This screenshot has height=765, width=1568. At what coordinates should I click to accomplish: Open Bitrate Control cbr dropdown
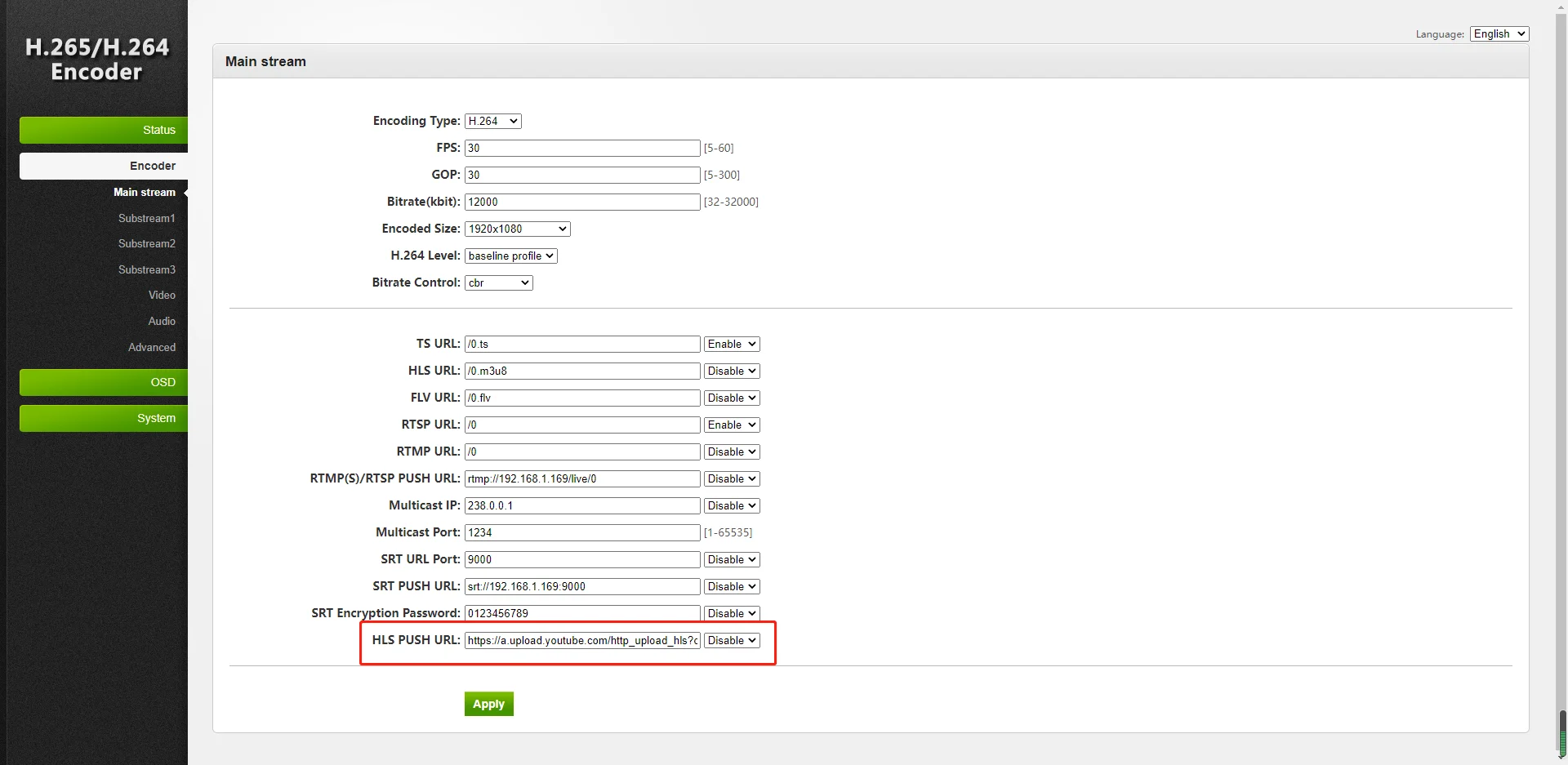tap(499, 282)
